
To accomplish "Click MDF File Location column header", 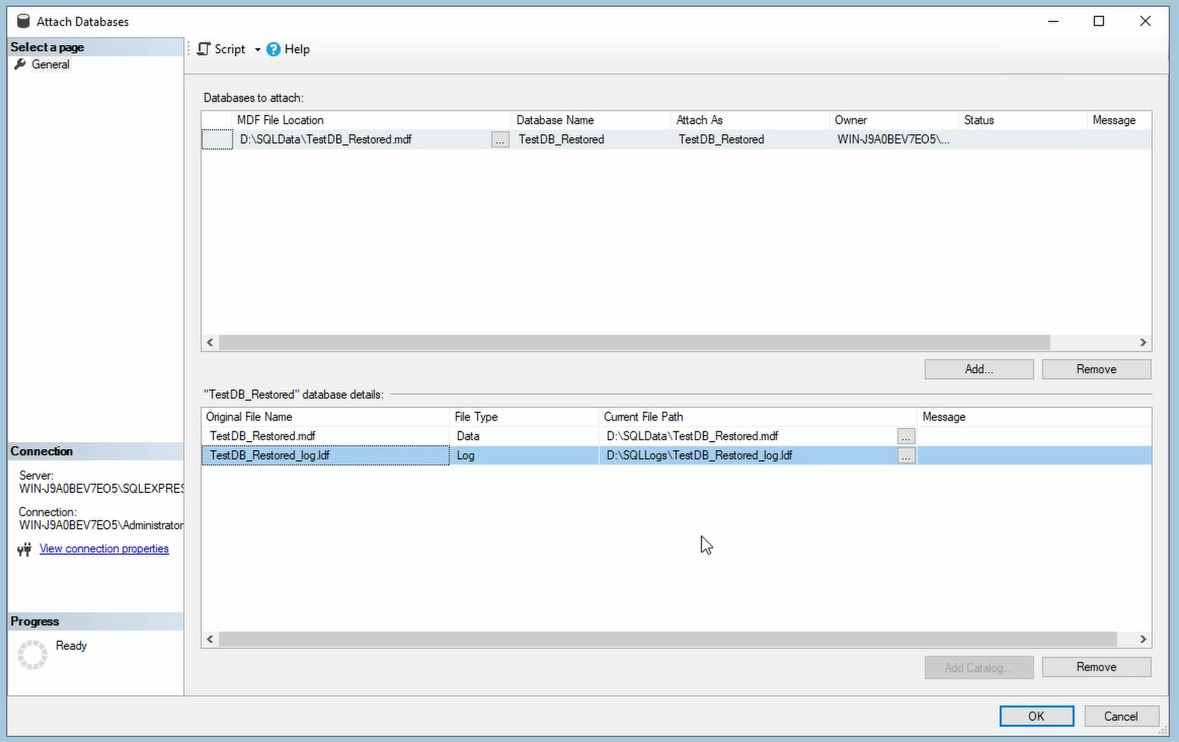I will 371,120.
